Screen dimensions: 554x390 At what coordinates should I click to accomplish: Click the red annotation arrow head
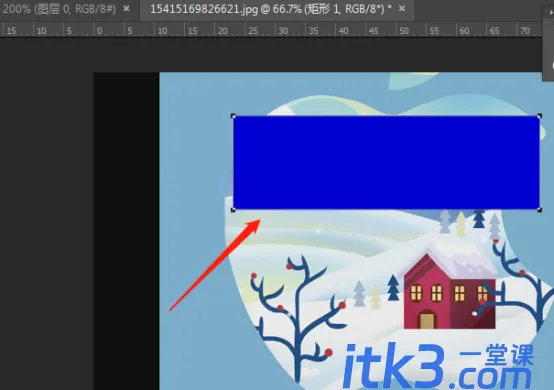point(253,226)
